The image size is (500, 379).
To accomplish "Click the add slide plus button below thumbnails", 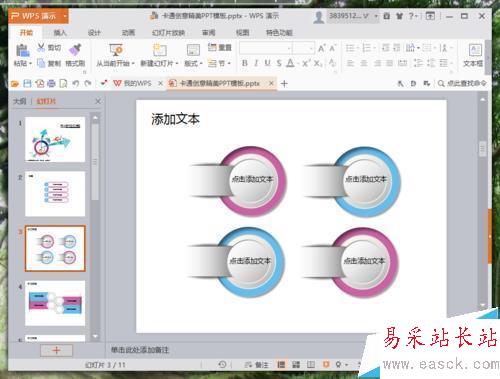I will click(x=56, y=350).
